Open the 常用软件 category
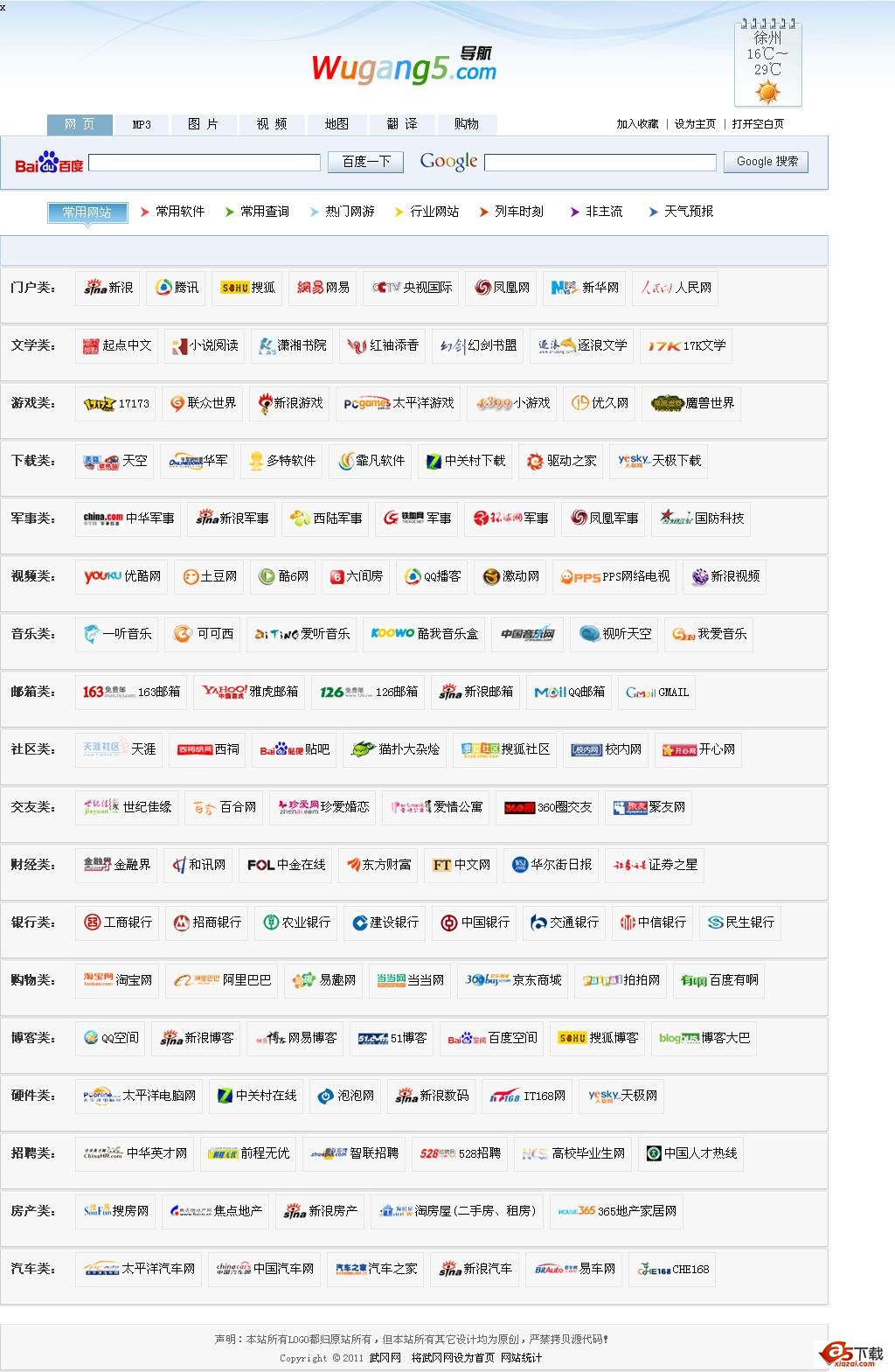 pyautogui.click(x=180, y=212)
